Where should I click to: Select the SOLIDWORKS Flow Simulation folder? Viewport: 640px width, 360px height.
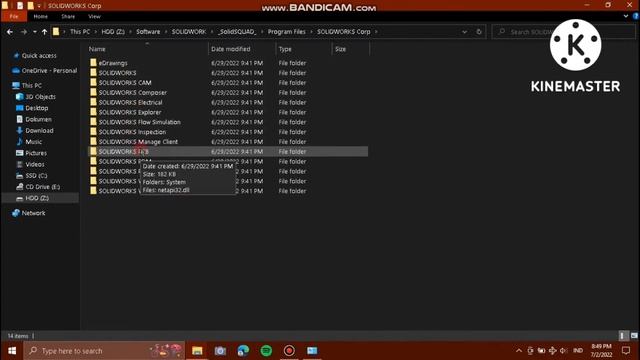(x=228, y=122)
